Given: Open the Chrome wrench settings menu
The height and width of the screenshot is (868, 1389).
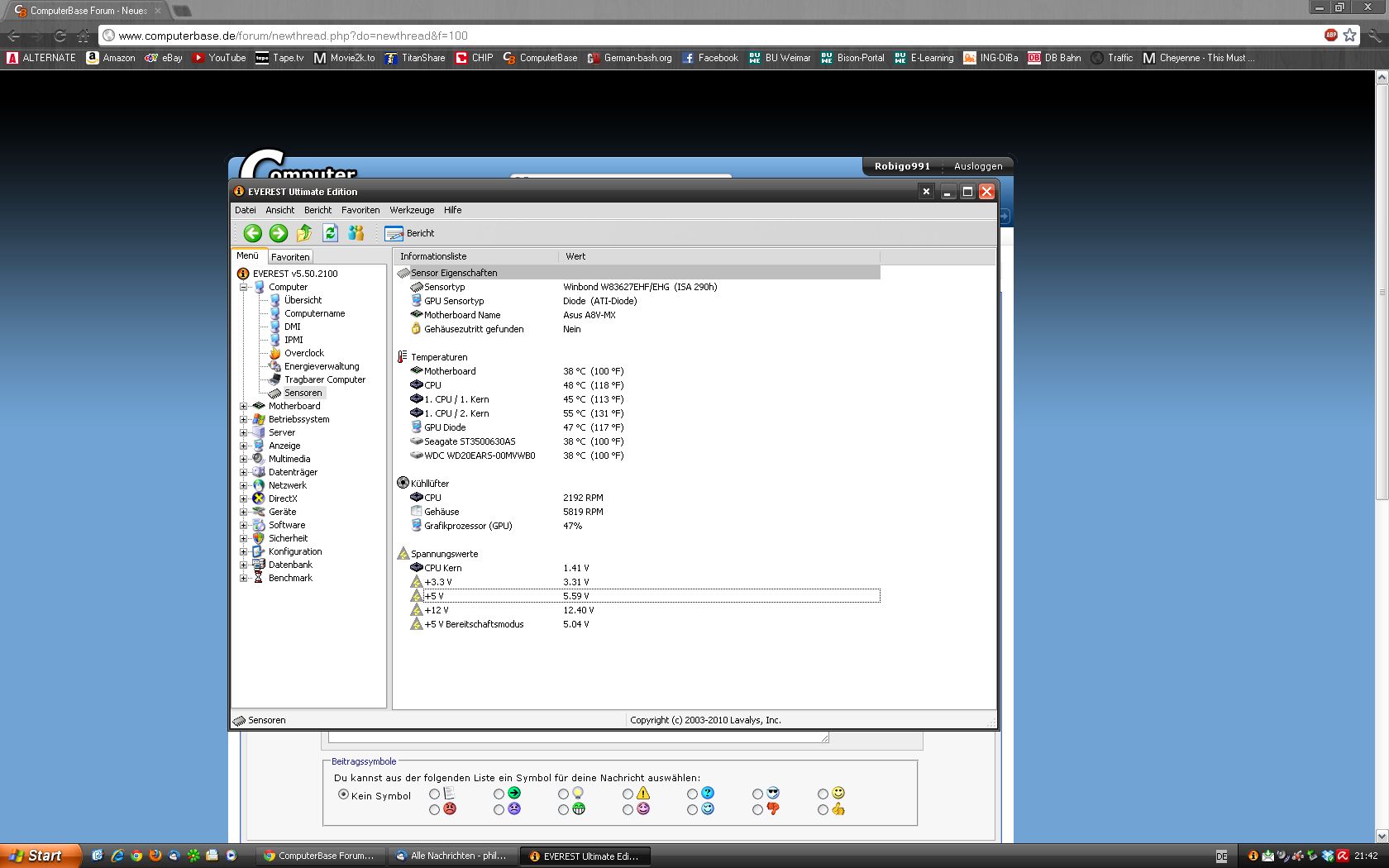Looking at the screenshot, I should click(x=1375, y=36).
